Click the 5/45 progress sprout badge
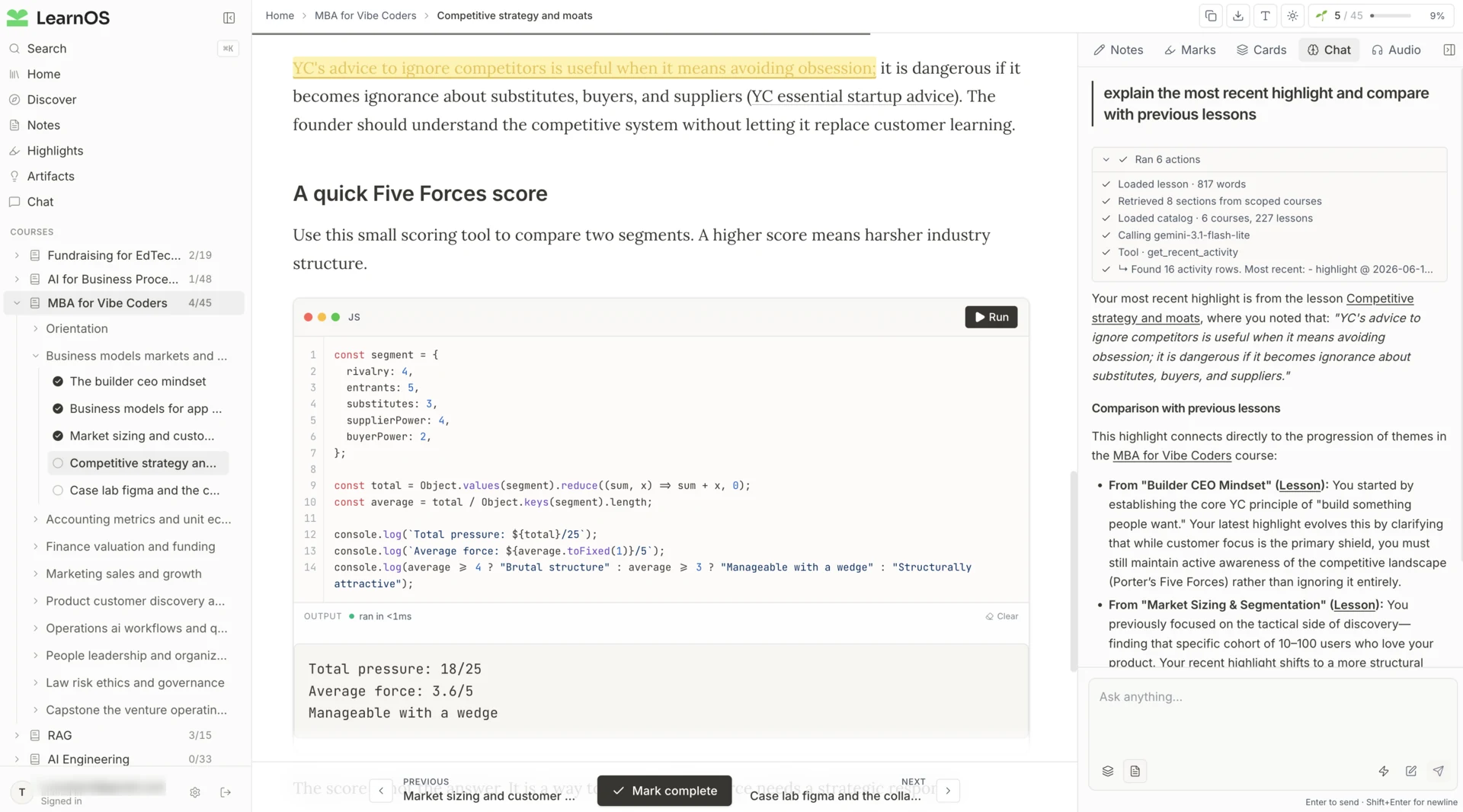Screen dimensions: 1463x812 (1339, 15)
